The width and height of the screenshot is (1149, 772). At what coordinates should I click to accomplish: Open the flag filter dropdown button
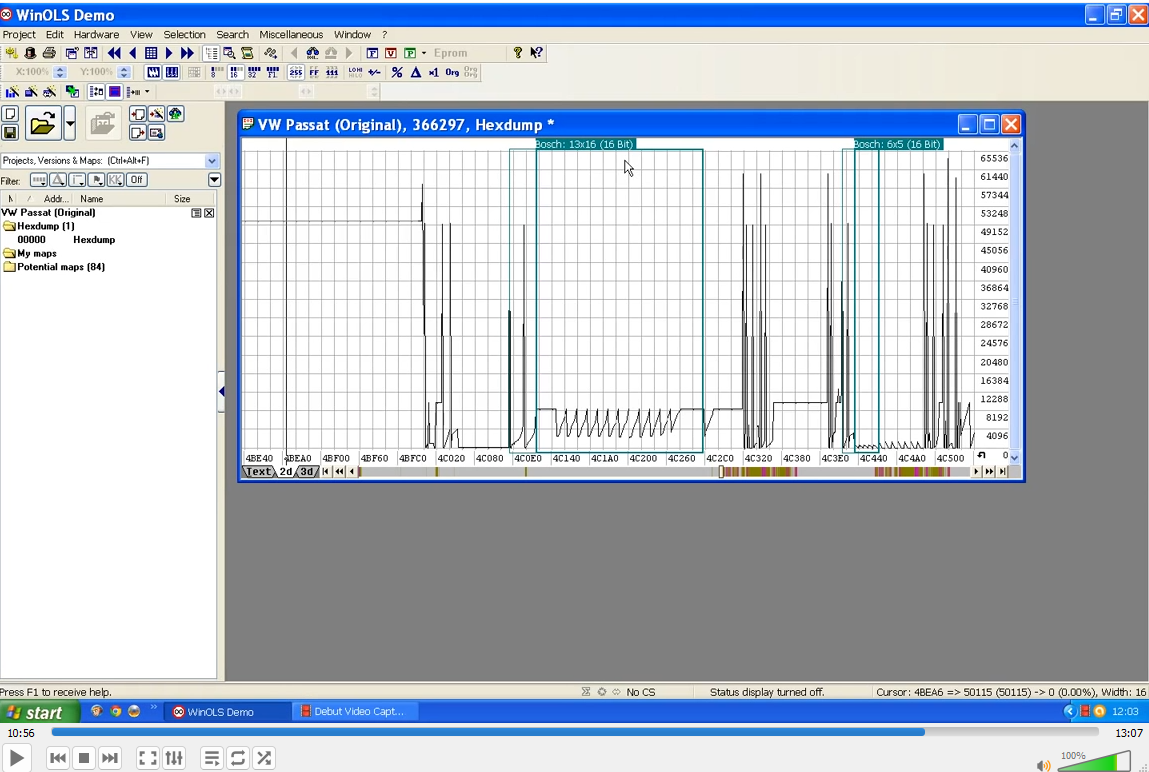tap(96, 179)
